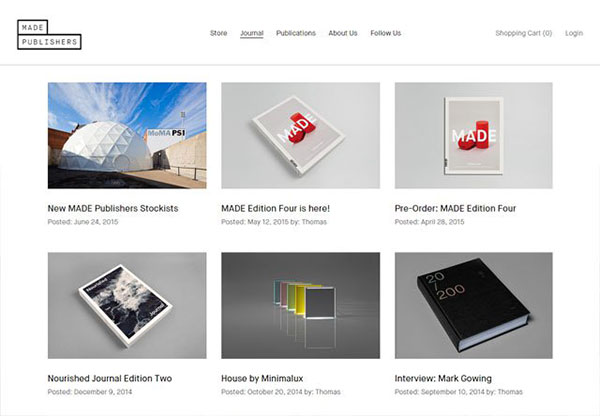
Task: Open the Nourished Journal Edition Two title
Action: 110,378
